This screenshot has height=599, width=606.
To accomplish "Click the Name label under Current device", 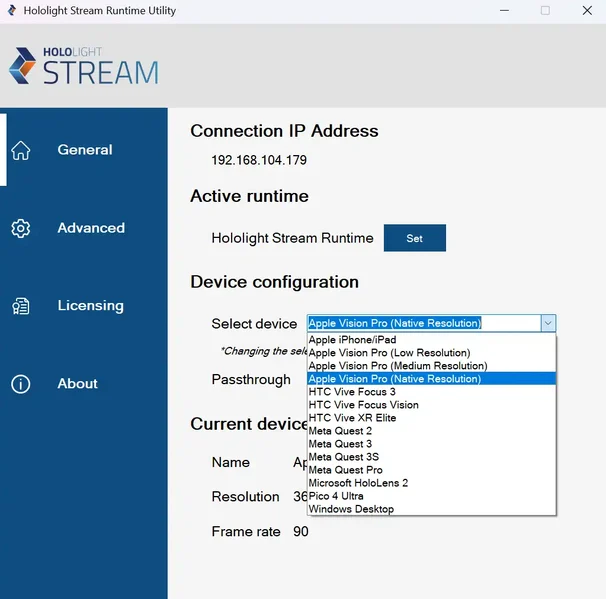I will pyautogui.click(x=231, y=463).
